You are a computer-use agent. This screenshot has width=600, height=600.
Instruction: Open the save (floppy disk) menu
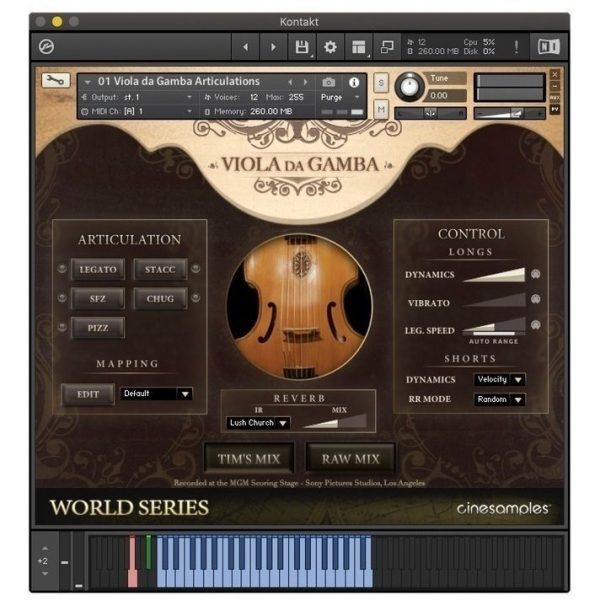point(302,47)
